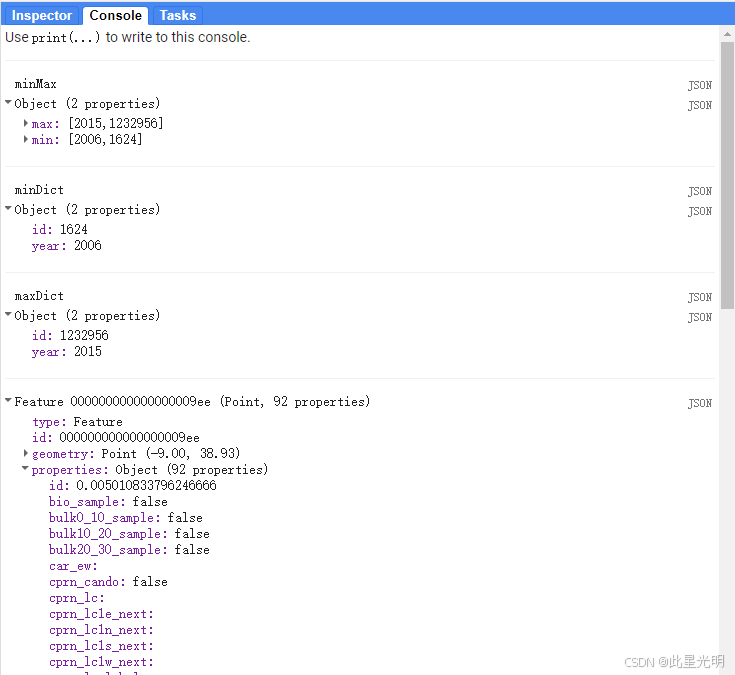Click the 'cprn_lc:' property

tap(77, 598)
